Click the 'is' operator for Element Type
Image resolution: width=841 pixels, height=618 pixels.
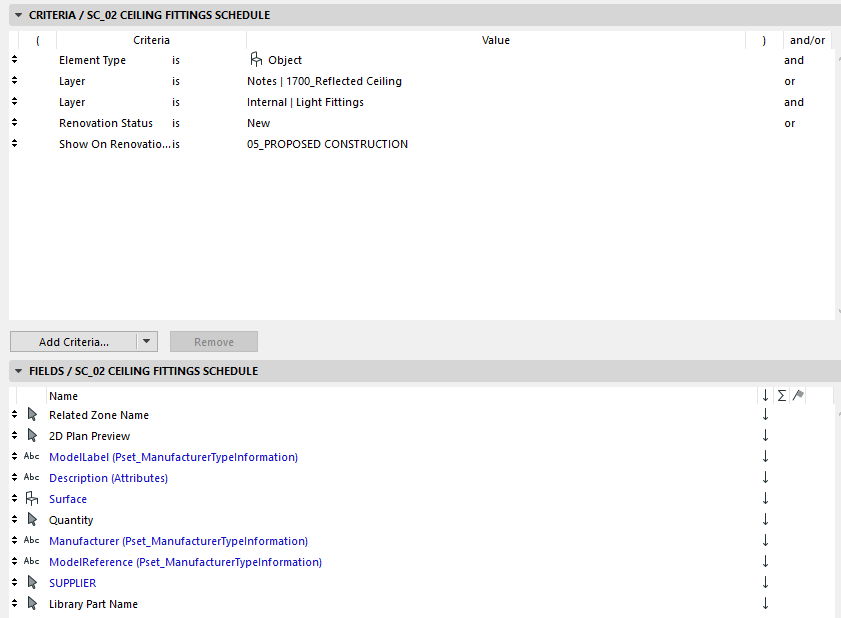[176, 60]
